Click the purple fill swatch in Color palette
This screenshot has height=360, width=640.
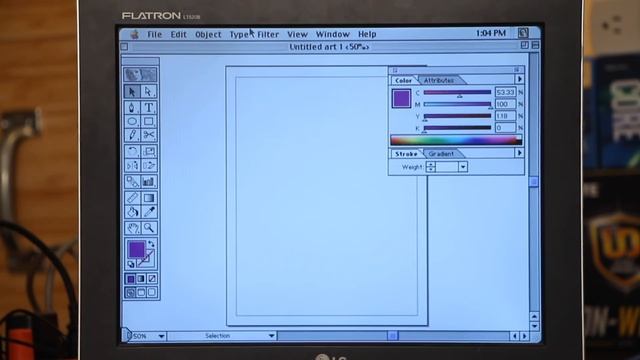(x=401, y=98)
